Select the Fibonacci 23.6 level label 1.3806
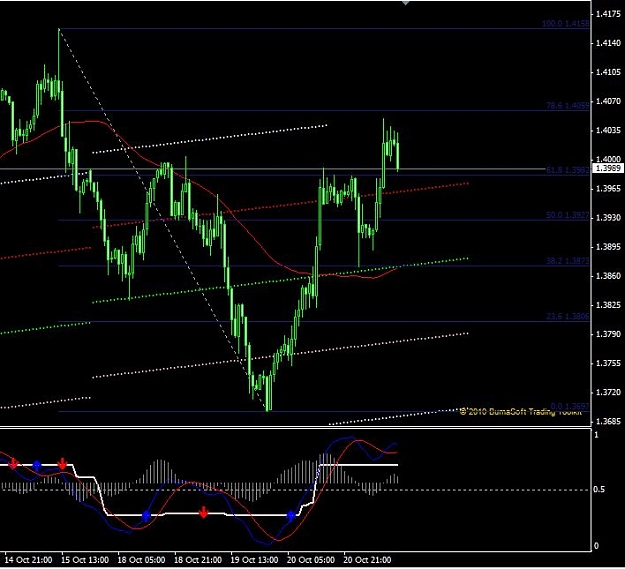Viewport: 625px width, 569px height. tap(567, 317)
